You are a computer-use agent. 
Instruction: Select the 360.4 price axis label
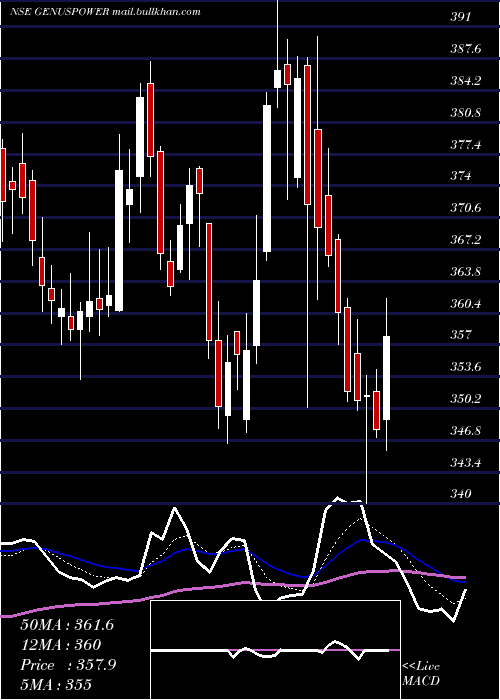[x=466, y=304]
